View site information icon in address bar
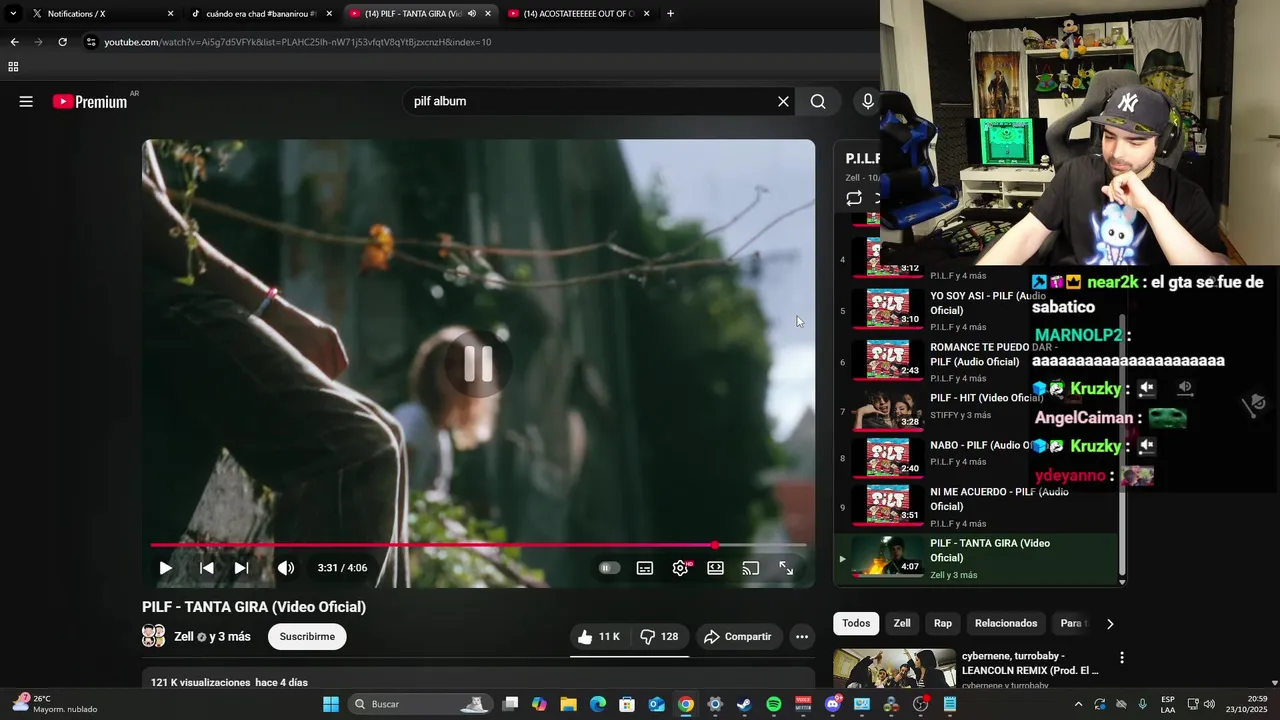The width and height of the screenshot is (1280, 720). pyautogui.click(x=91, y=42)
